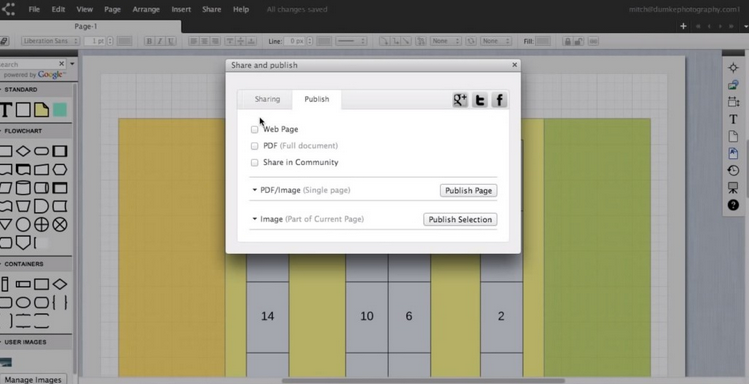Switch to the Sharing tab

click(x=267, y=99)
